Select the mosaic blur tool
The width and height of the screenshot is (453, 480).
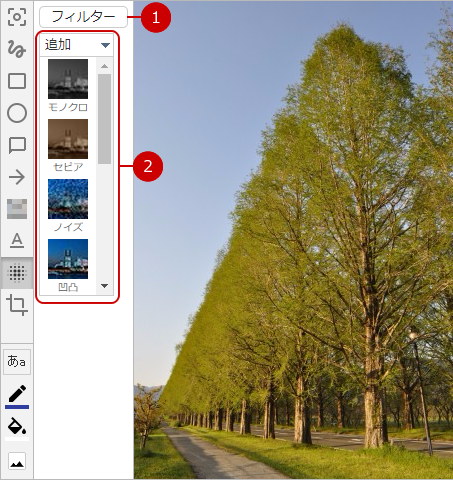pyautogui.click(x=17, y=209)
